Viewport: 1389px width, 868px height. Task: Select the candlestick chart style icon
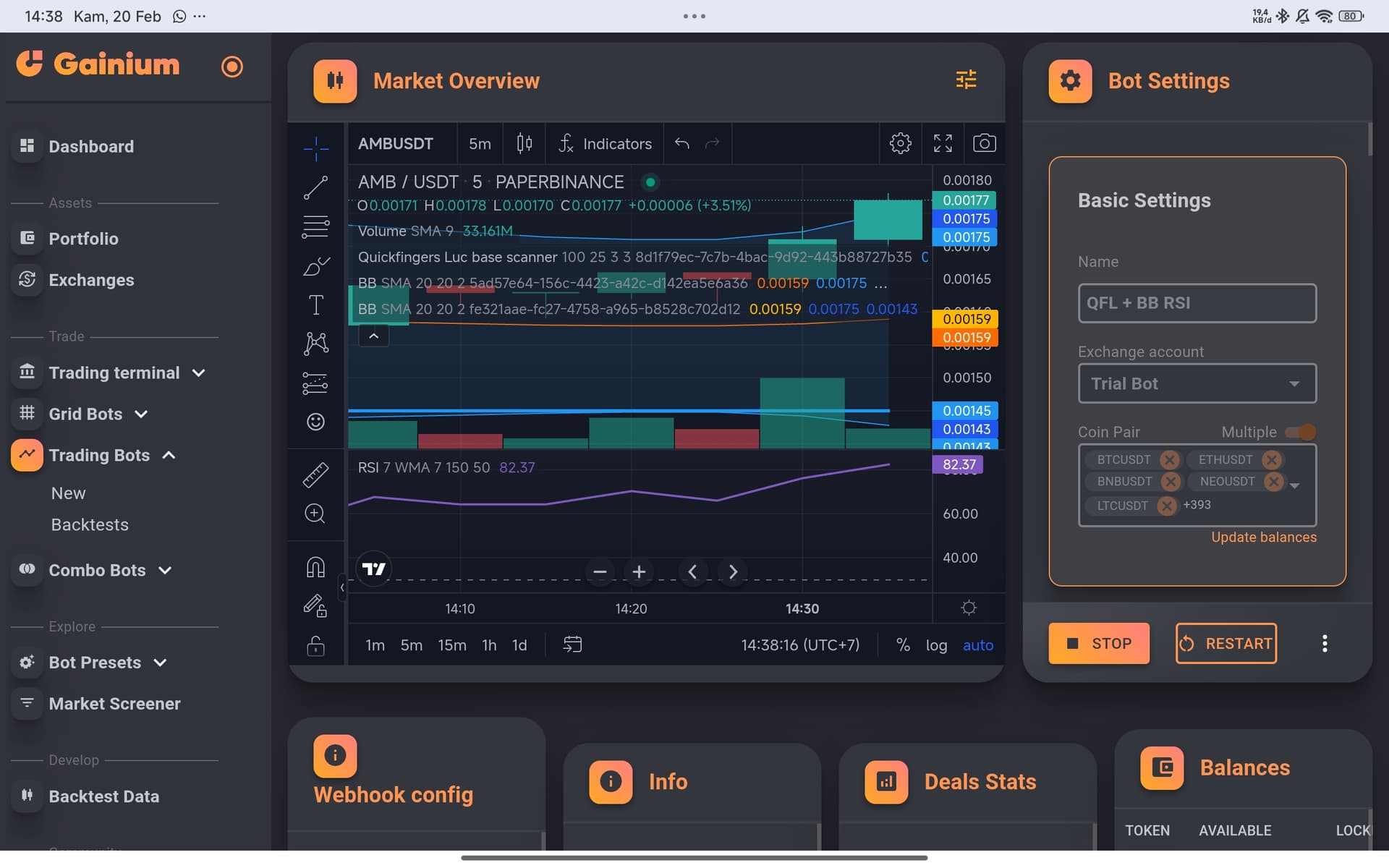(x=524, y=143)
